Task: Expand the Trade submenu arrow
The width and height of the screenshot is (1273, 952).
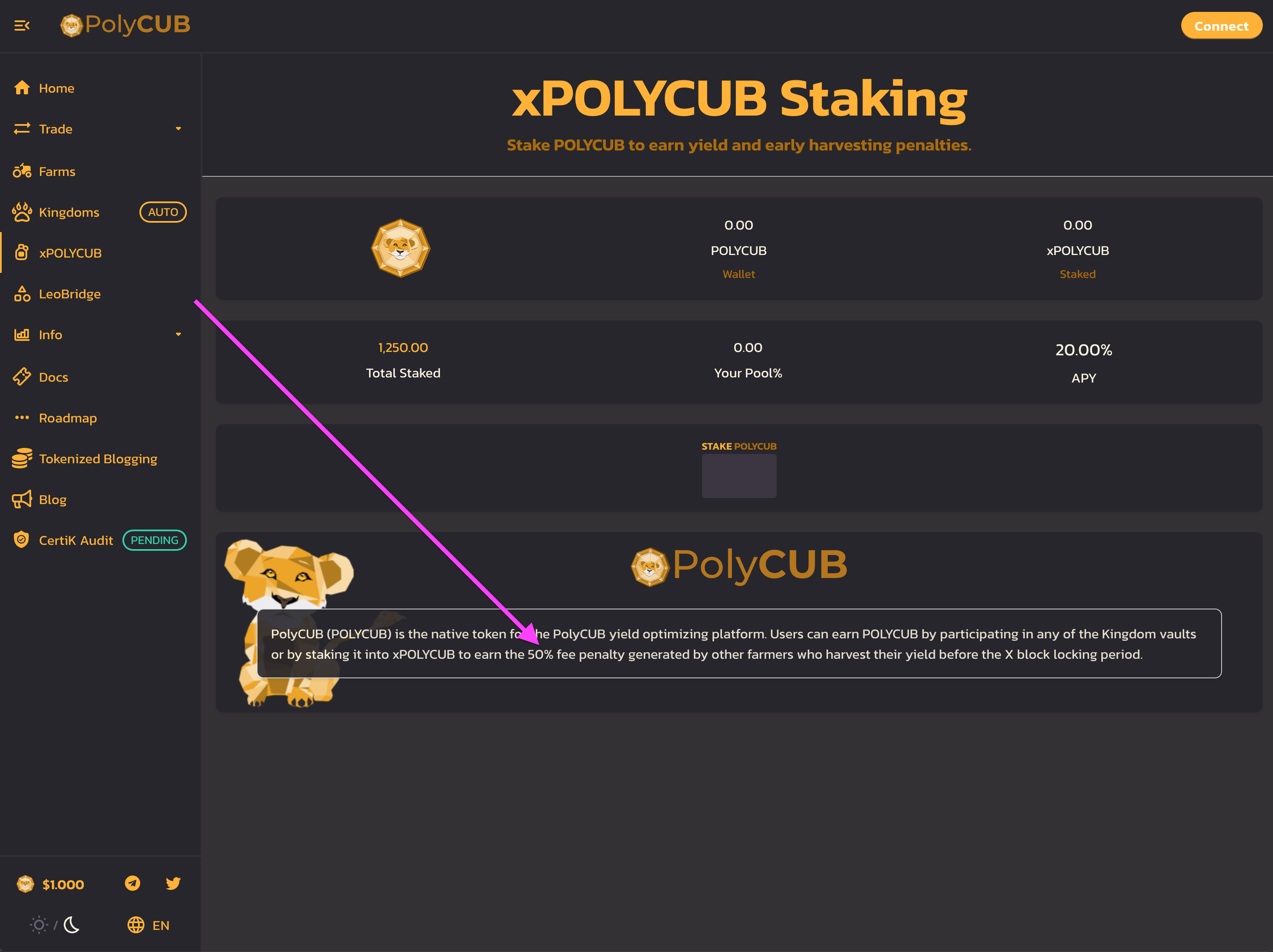Action: click(178, 129)
